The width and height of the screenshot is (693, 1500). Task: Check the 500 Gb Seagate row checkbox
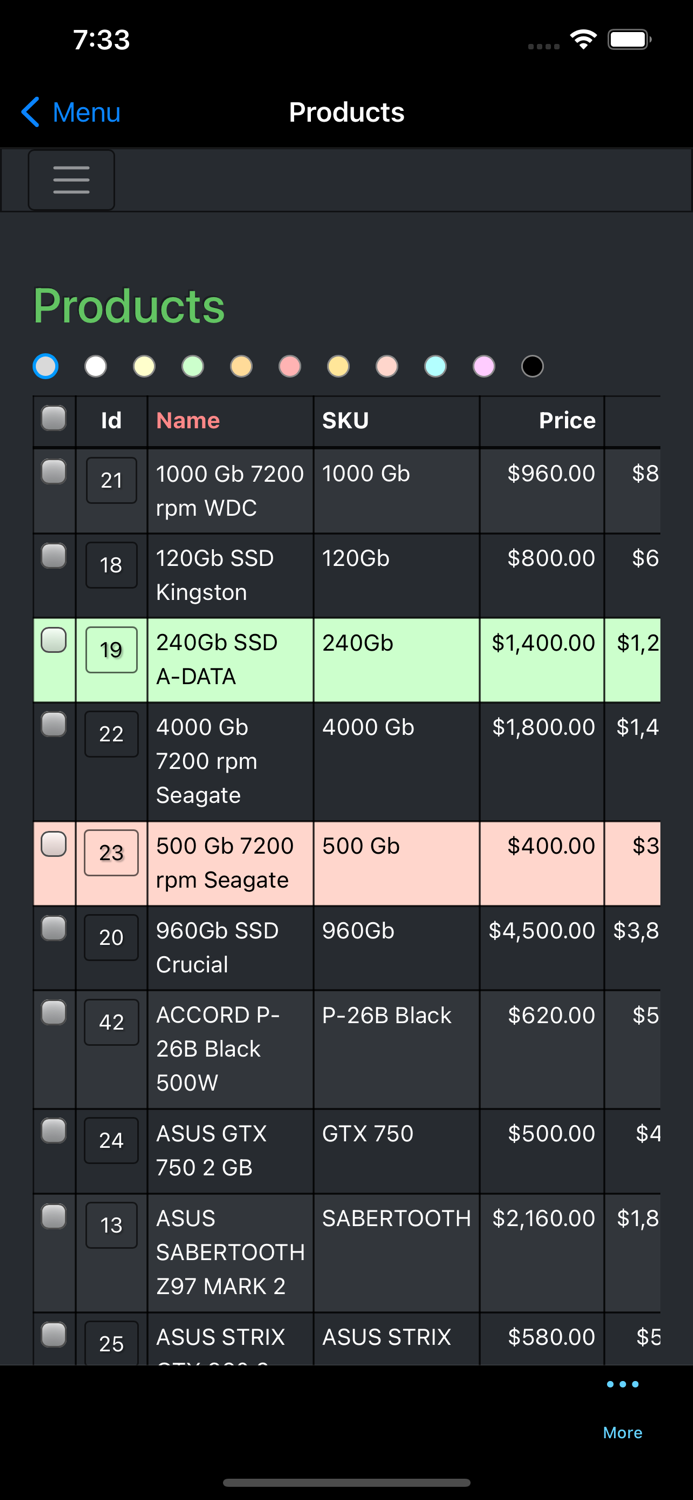pos(53,844)
